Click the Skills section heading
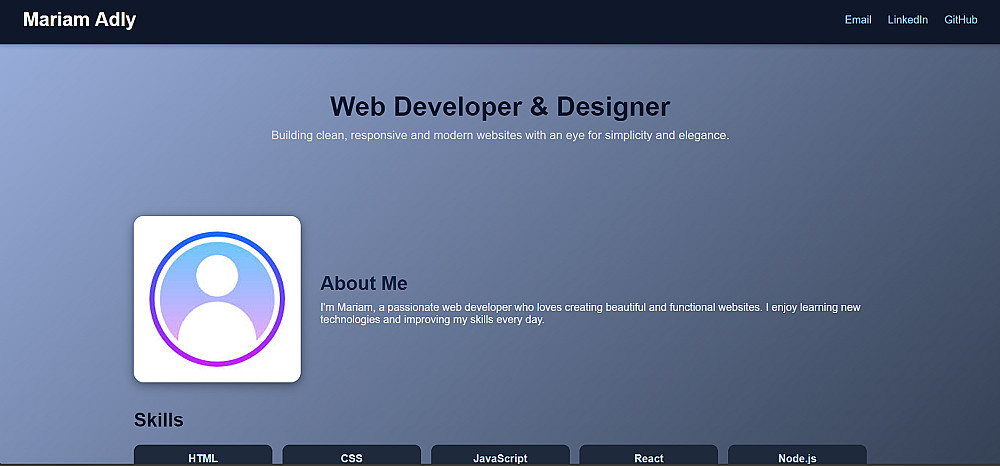 (x=159, y=420)
